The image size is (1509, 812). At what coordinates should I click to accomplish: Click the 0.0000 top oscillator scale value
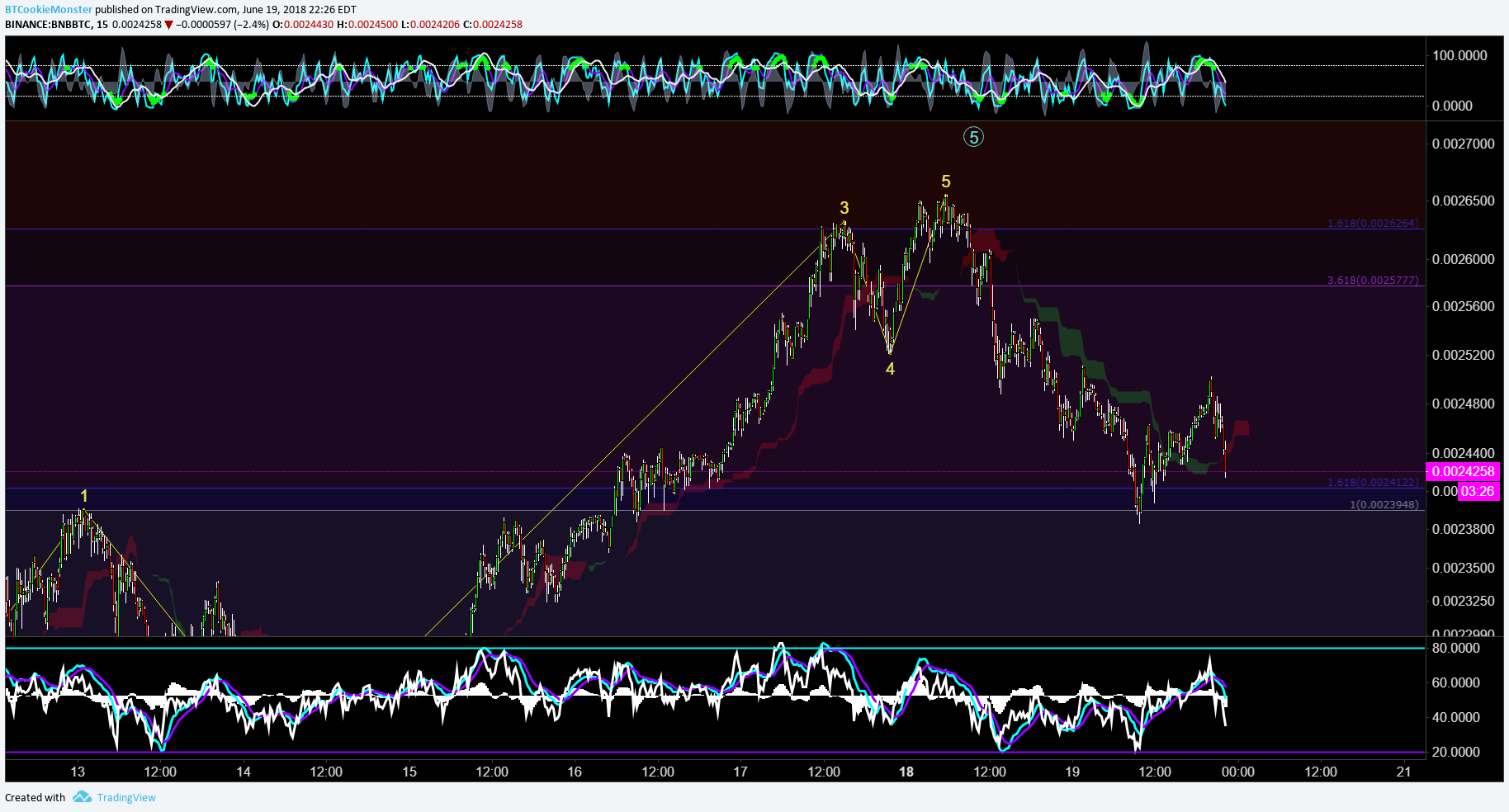[x=1452, y=106]
